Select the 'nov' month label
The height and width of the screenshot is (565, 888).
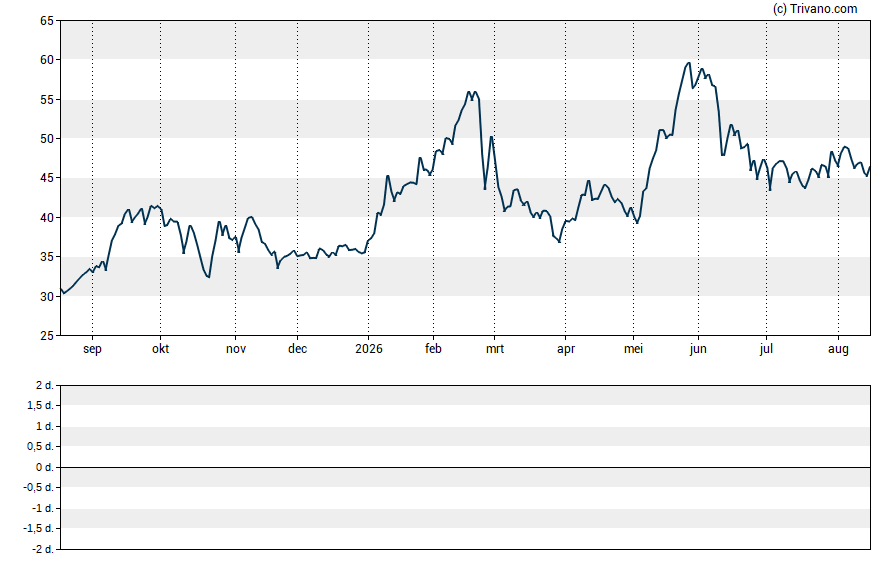coord(236,349)
